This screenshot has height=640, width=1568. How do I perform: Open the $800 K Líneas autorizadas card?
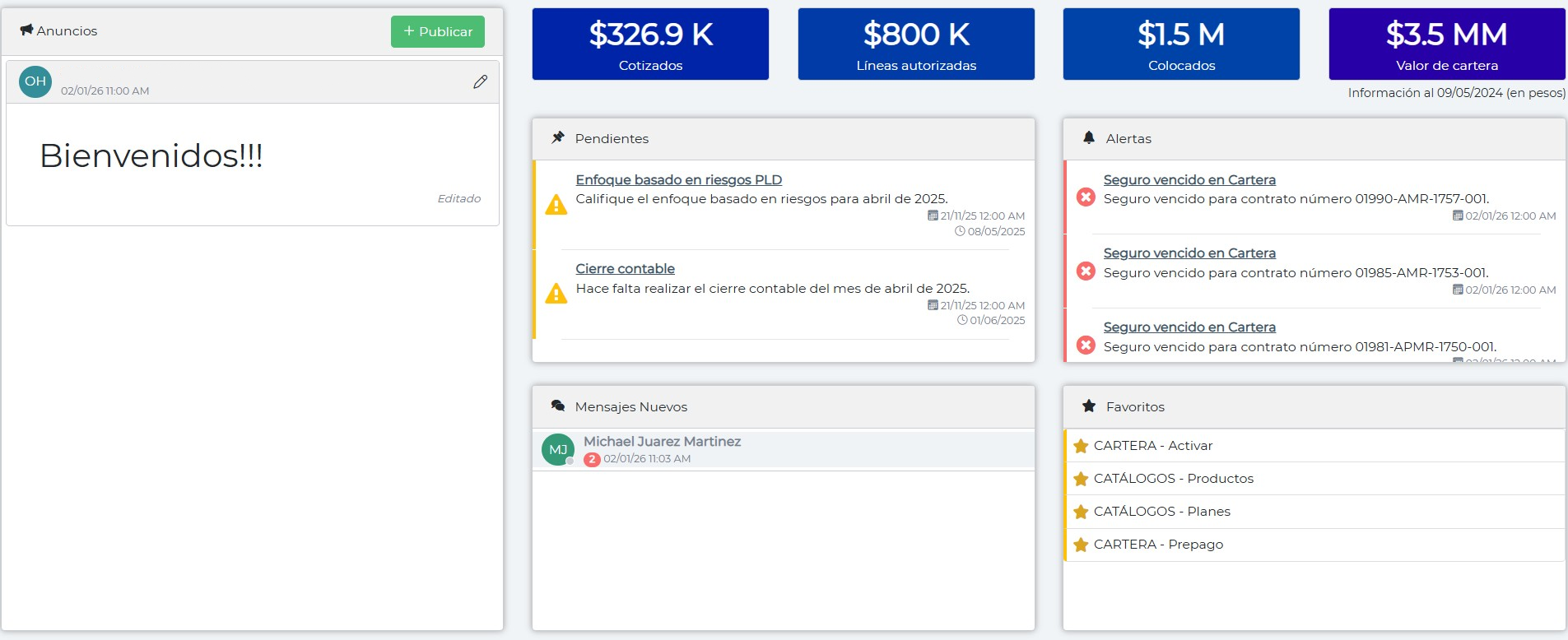(916, 44)
